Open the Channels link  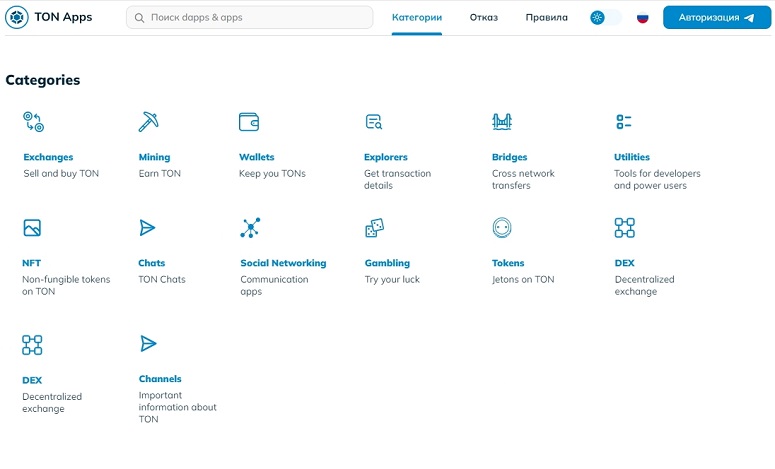160,379
